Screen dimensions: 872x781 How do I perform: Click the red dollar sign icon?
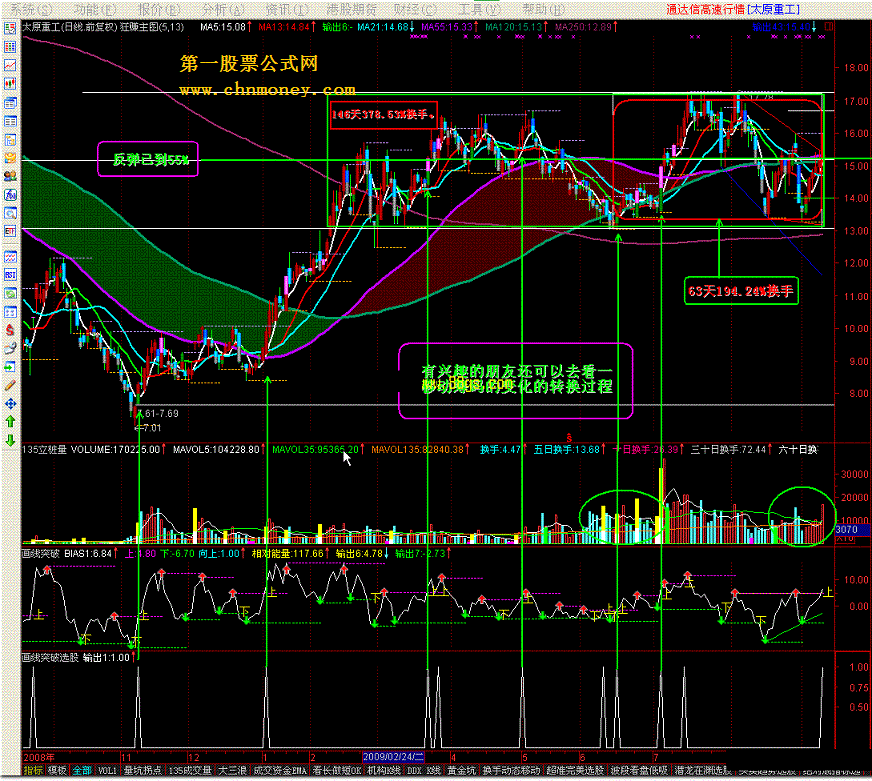(x=10, y=330)
